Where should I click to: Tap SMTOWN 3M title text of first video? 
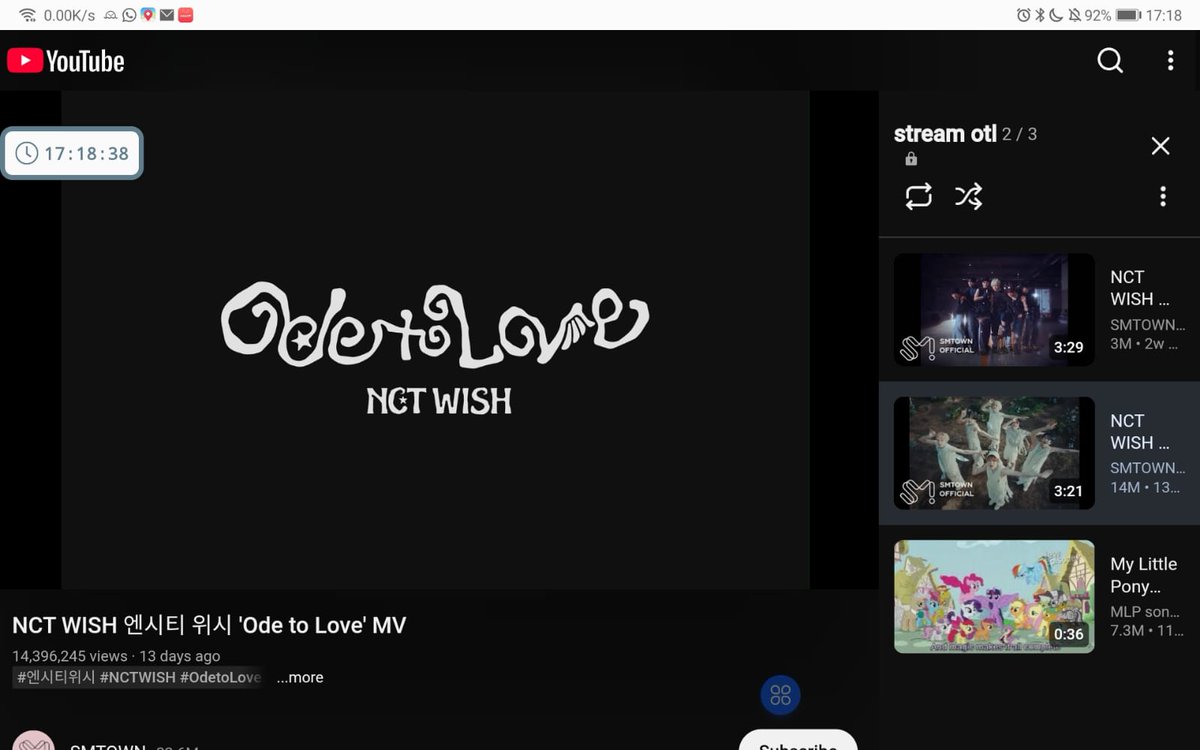[1146, 334]
